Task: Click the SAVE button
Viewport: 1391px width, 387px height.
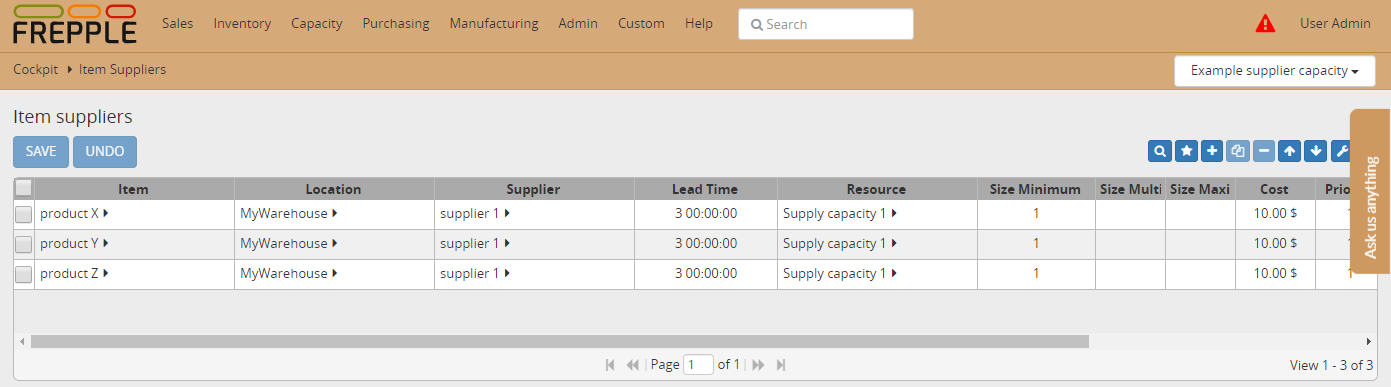Action: click(41, 151)
